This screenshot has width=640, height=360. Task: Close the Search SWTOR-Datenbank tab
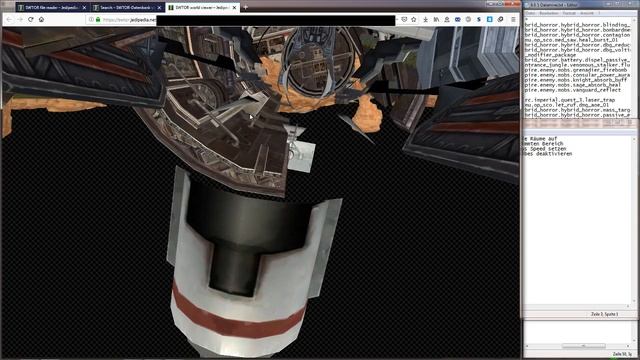pos(159,7)
